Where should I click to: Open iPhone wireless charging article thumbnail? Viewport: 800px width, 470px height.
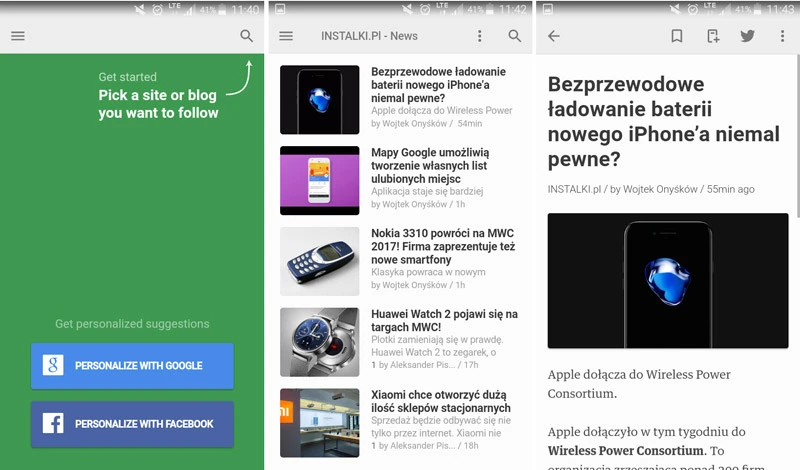coord(319,100)
